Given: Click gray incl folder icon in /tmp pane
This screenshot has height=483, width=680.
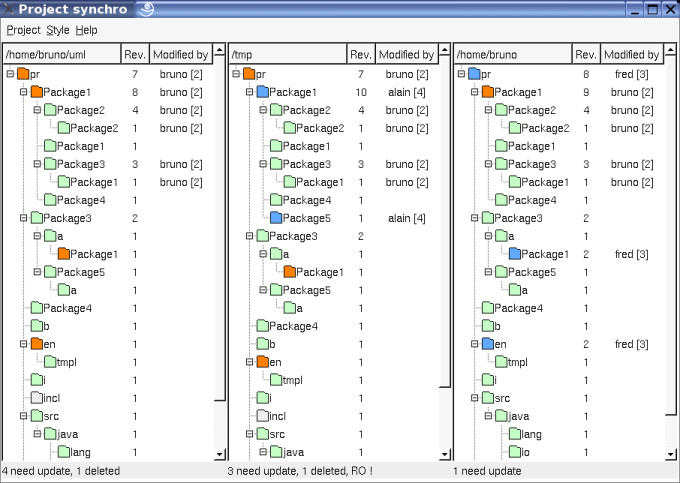Looking at the screenshot, I should click(263, 416).
